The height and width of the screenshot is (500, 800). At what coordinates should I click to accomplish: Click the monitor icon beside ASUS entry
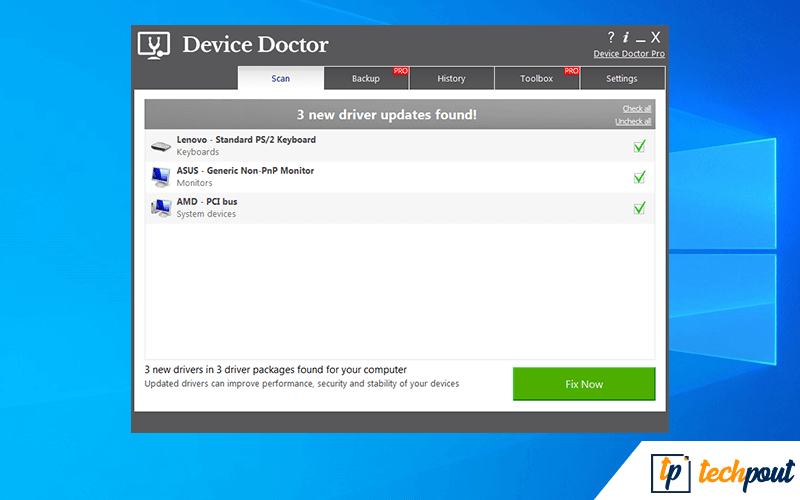point(160,177)
